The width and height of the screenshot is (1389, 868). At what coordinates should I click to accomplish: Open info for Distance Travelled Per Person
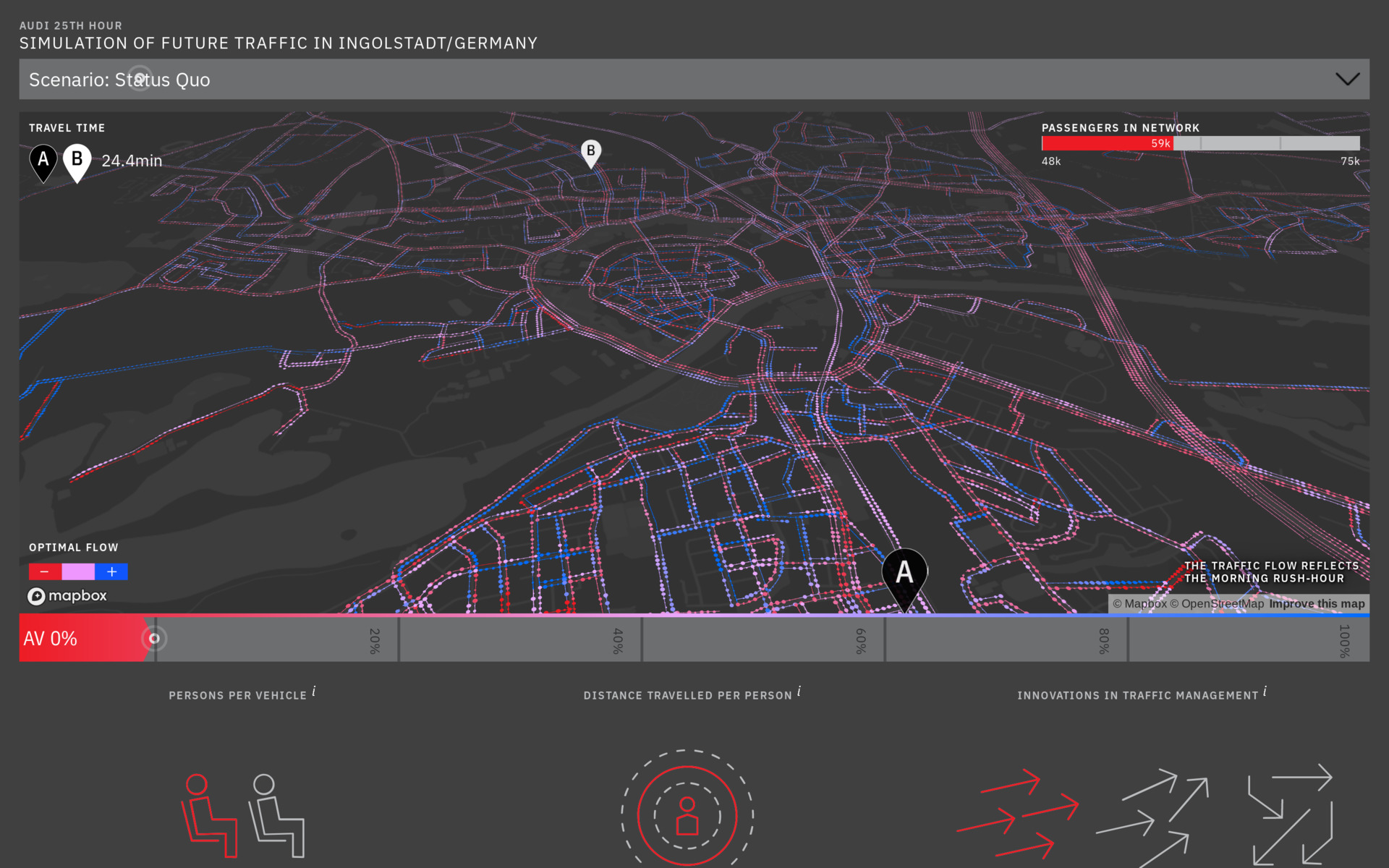click(x=799, y=692)
